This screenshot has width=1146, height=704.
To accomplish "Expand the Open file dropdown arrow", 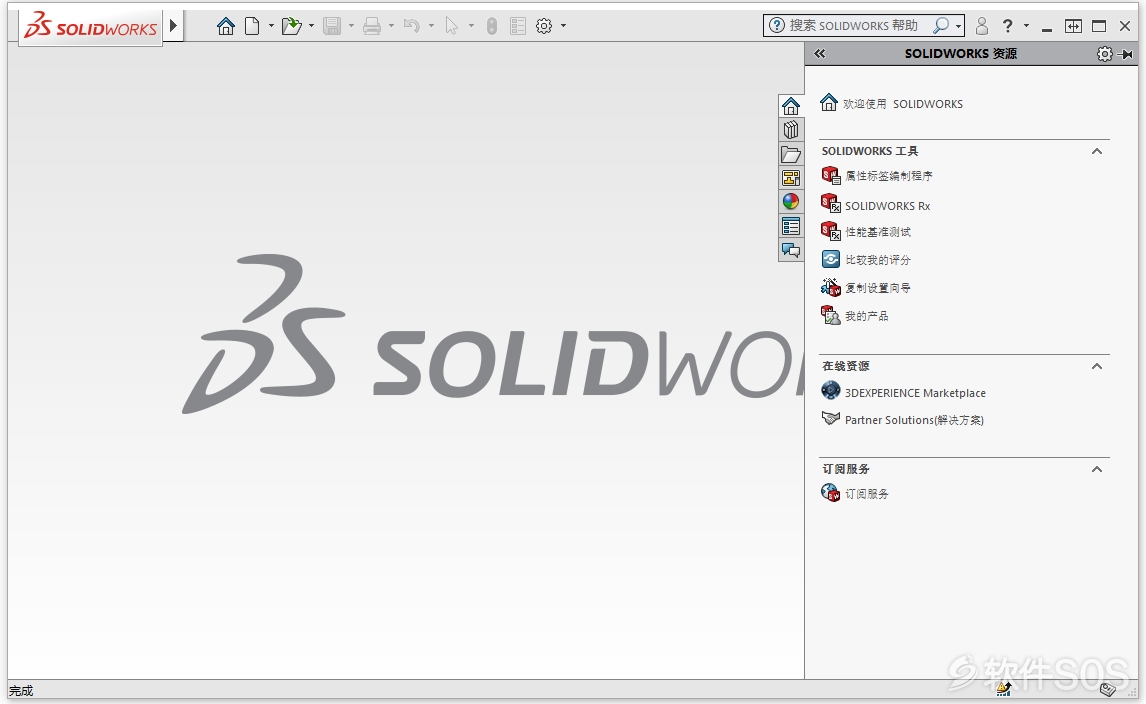I will pos(311,26).
